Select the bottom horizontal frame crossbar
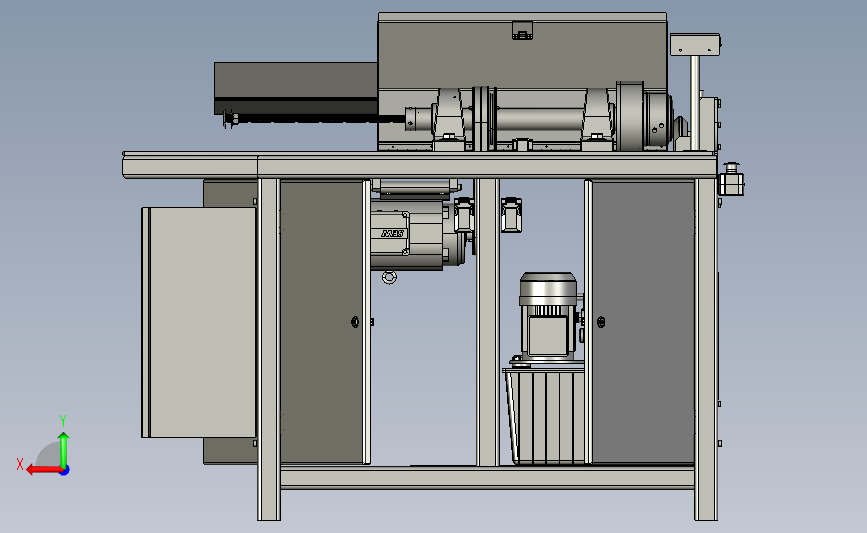The image size is (867, 533). tap(487, 477)
